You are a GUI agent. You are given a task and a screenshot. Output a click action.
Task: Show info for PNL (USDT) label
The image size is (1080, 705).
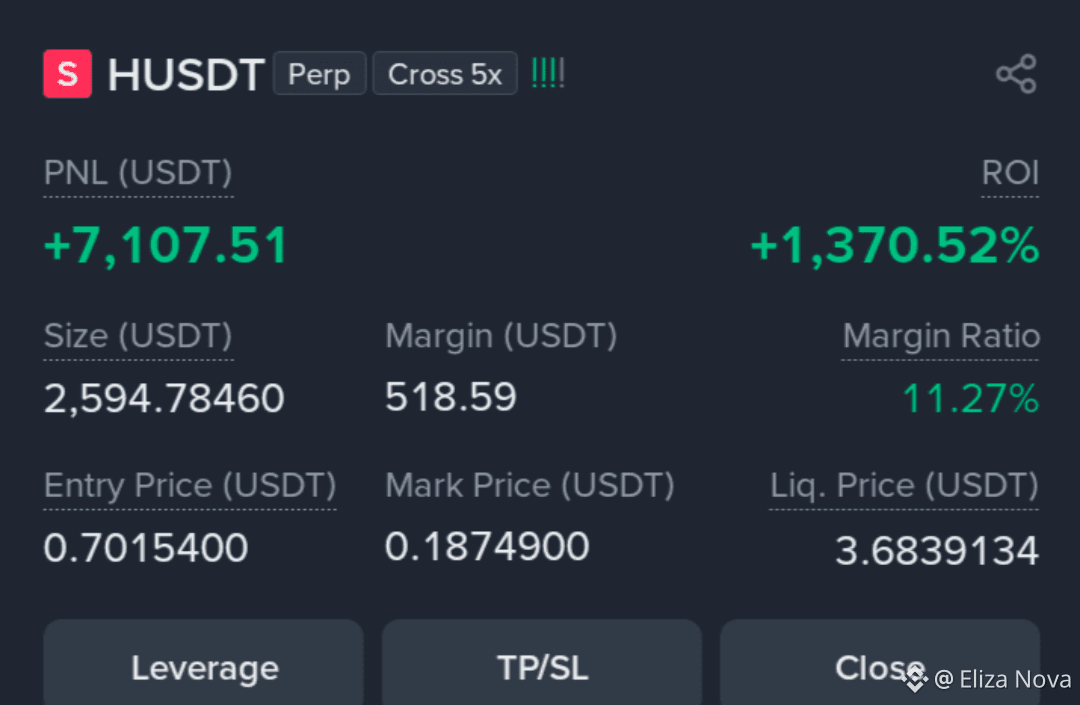pos(138,173)
